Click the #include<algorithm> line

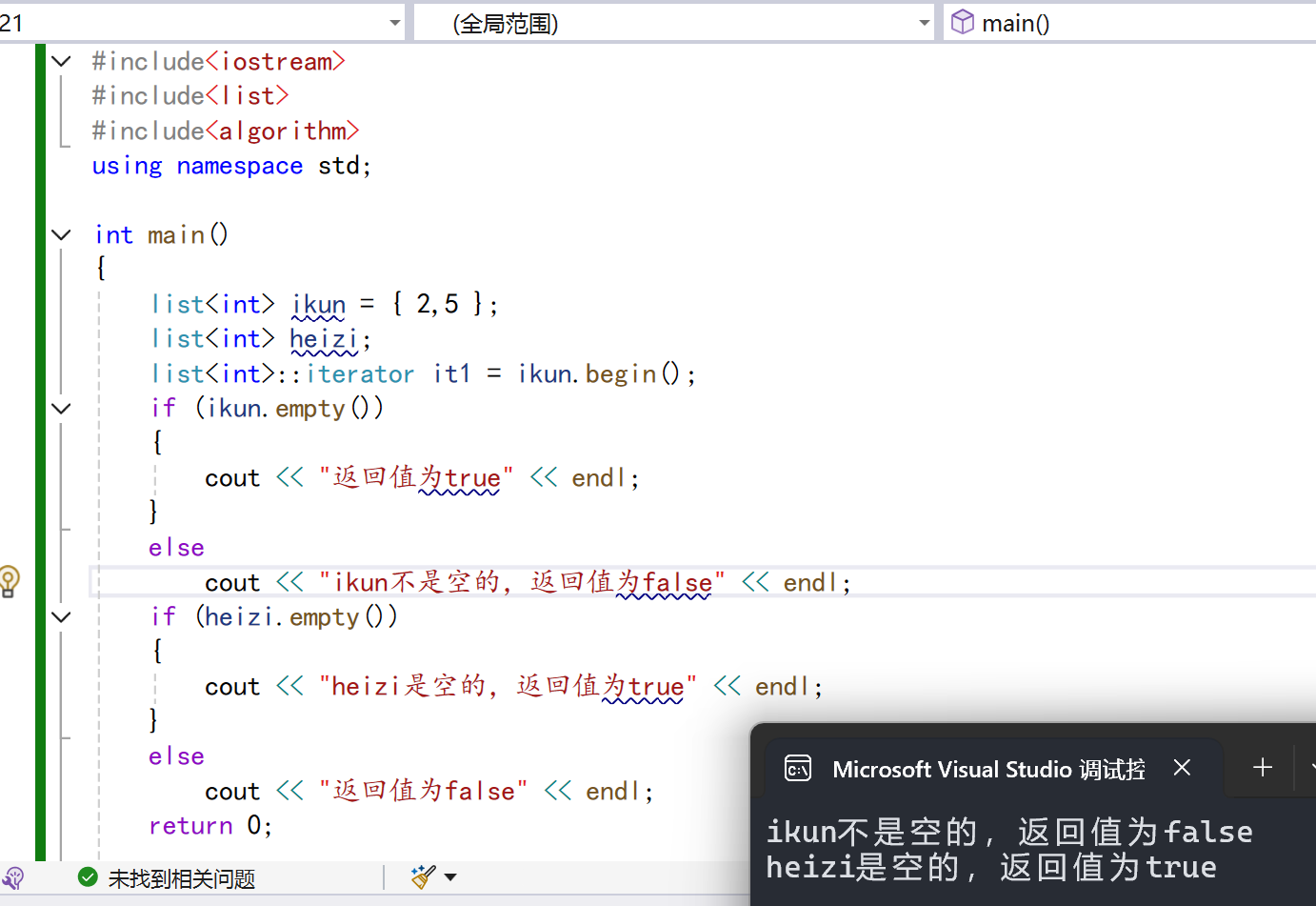[226, 131]
